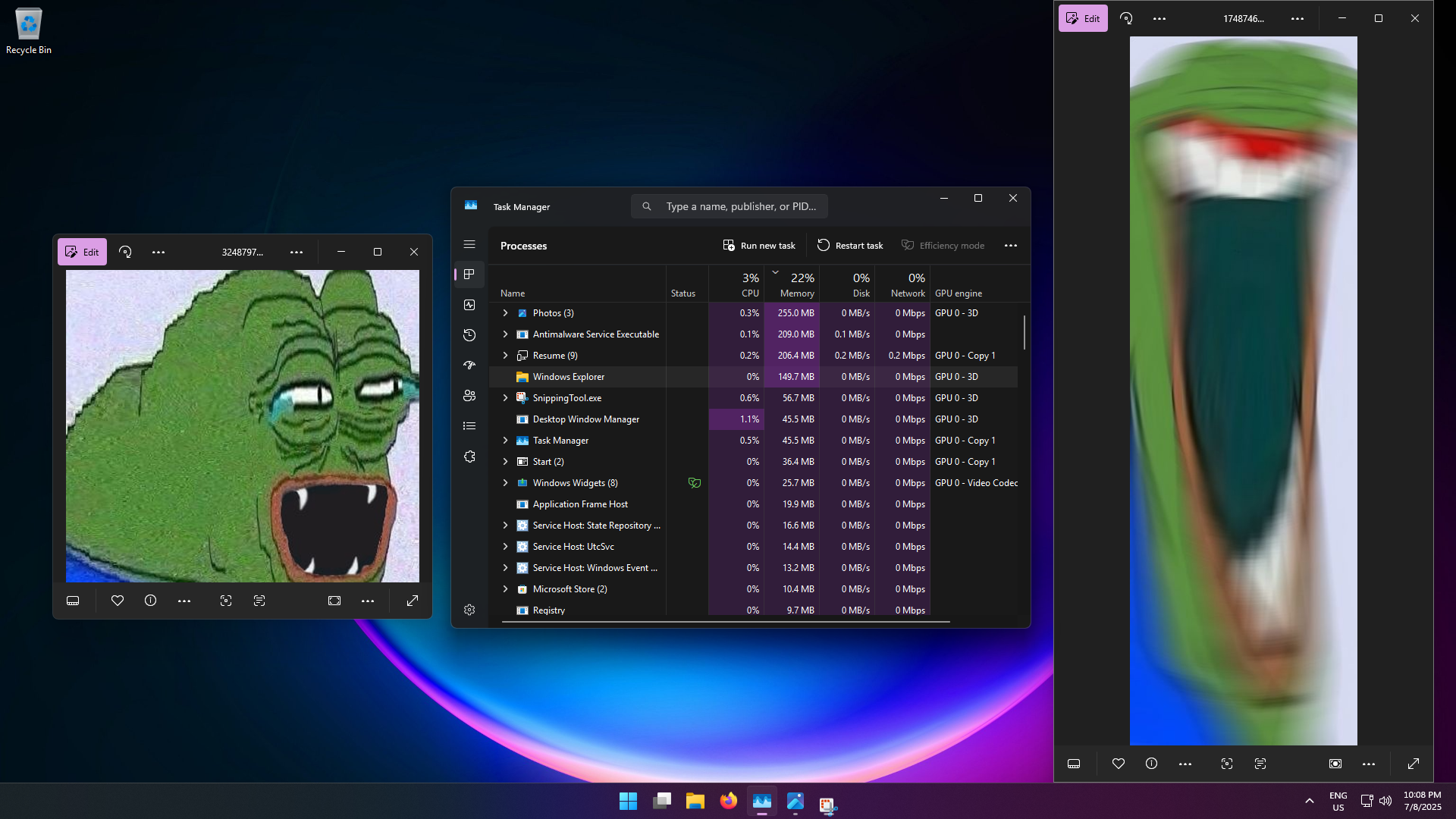Select the Desktop Window Manager process
The height and width of the screenshot is (819, 1456).
click(753, 419)
